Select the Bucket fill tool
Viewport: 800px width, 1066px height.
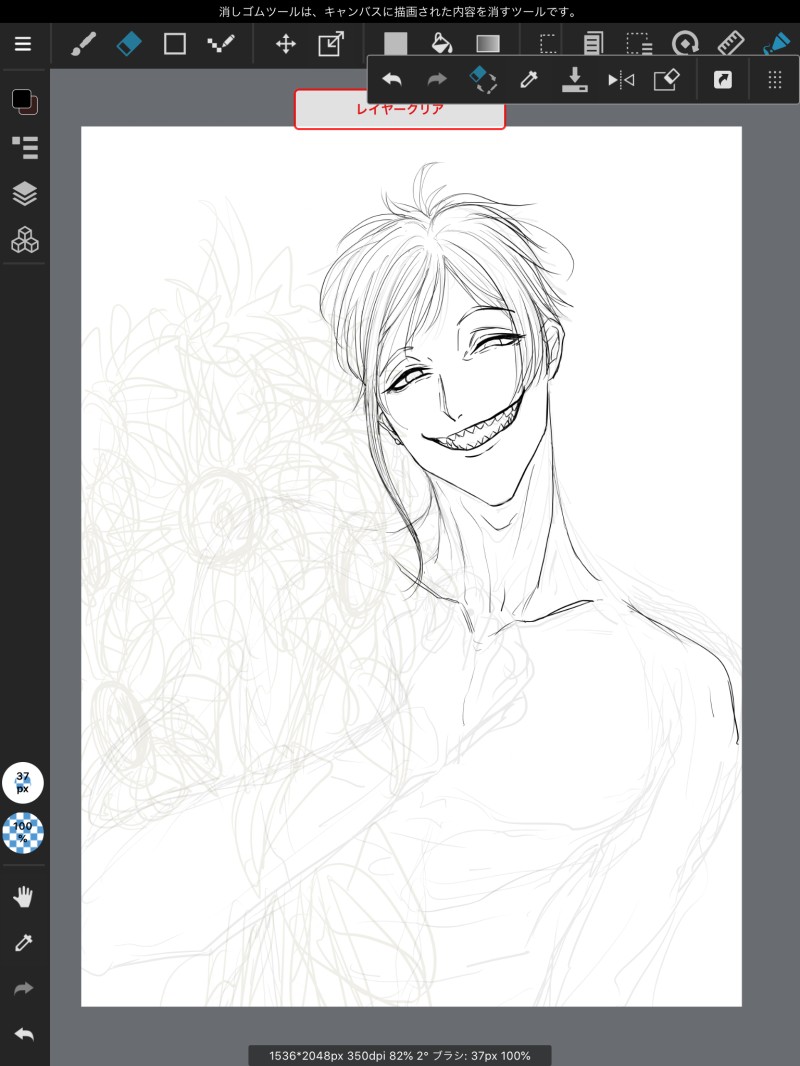442,44
